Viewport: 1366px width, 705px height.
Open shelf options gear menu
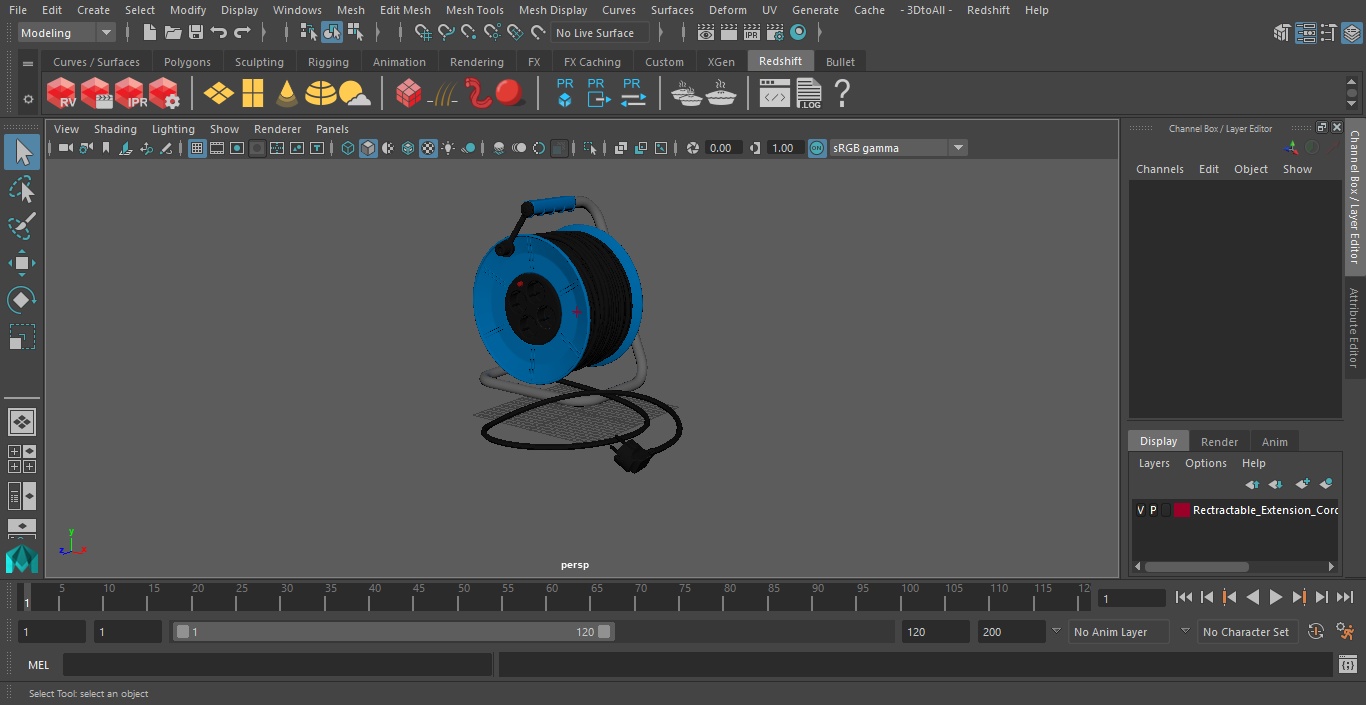click(x=28, y=99)
